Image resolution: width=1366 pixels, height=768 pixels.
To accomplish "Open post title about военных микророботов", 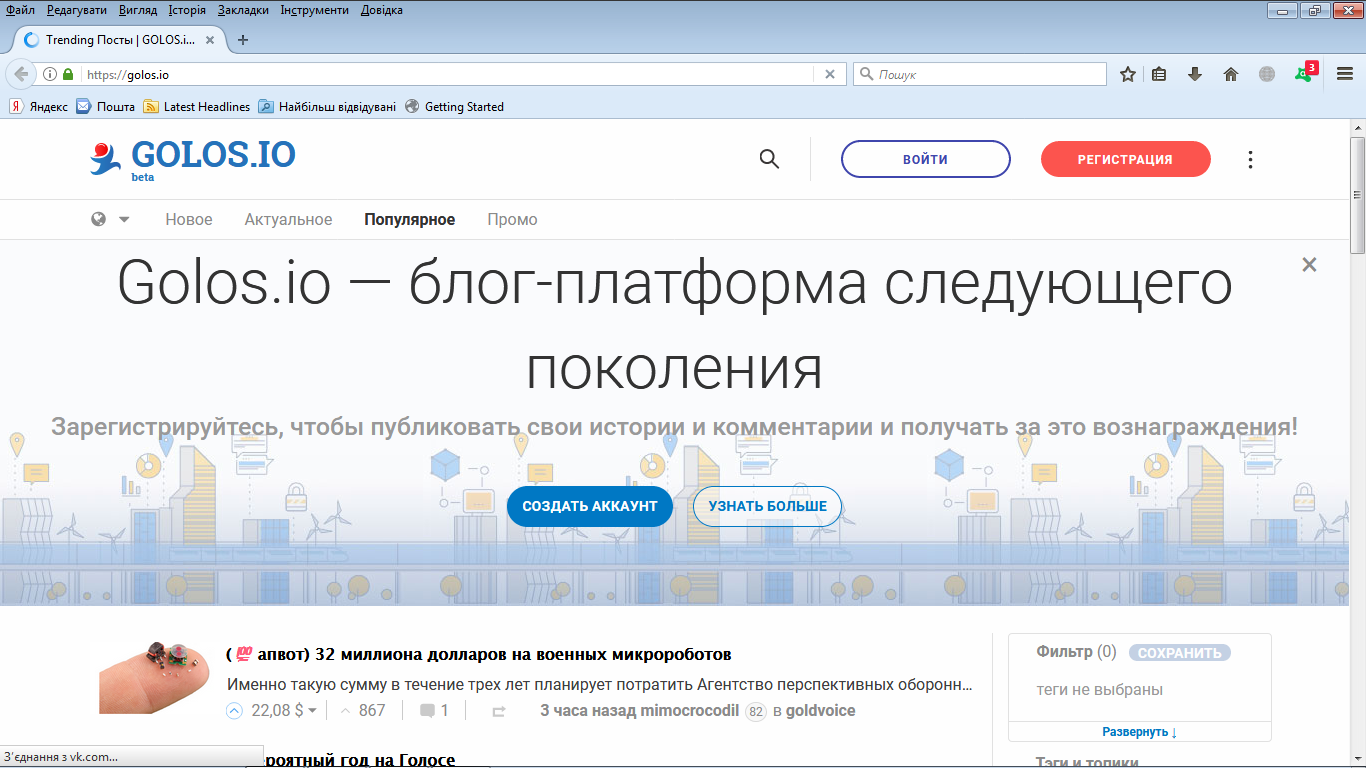I will (x=479, y=654).
